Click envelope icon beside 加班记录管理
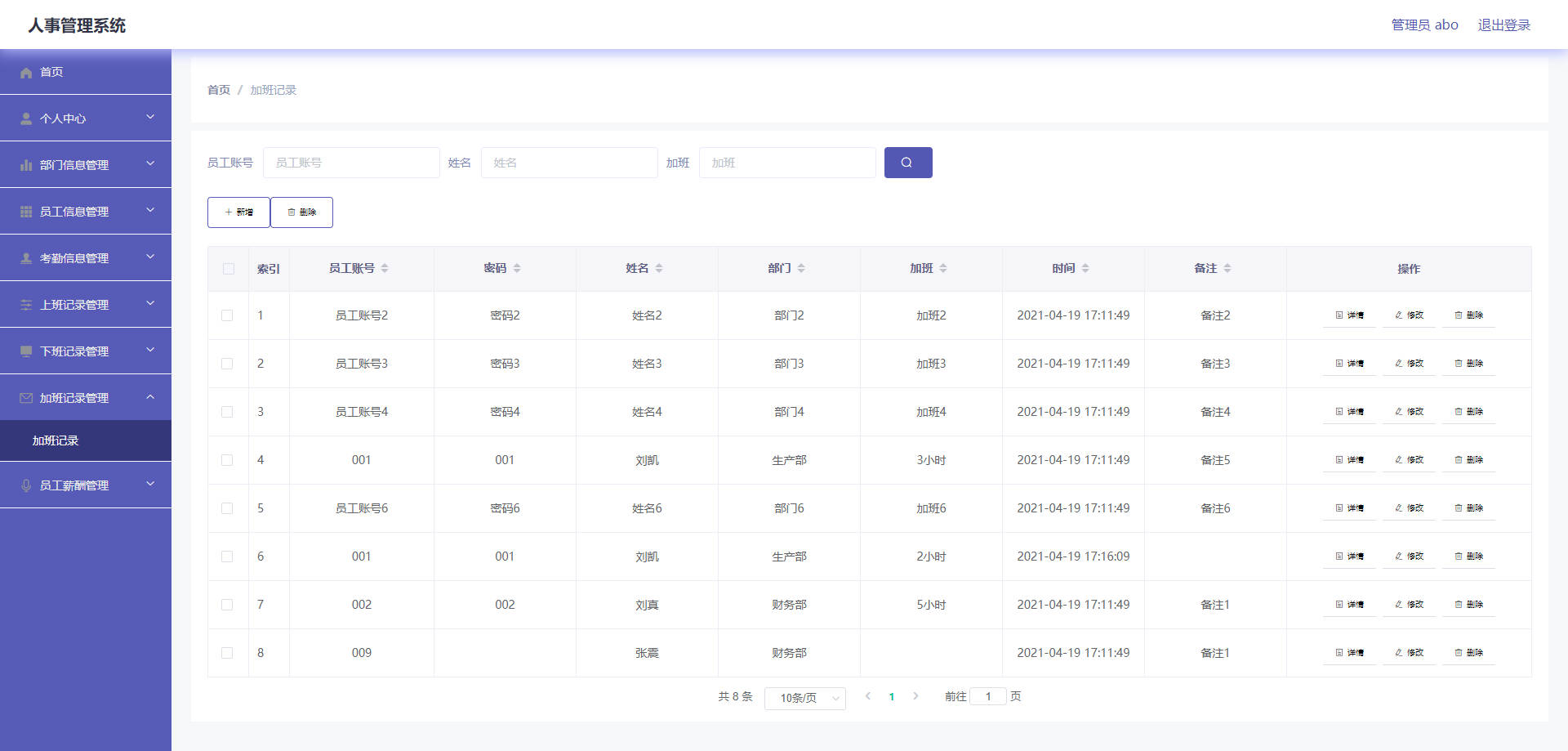 26,398
